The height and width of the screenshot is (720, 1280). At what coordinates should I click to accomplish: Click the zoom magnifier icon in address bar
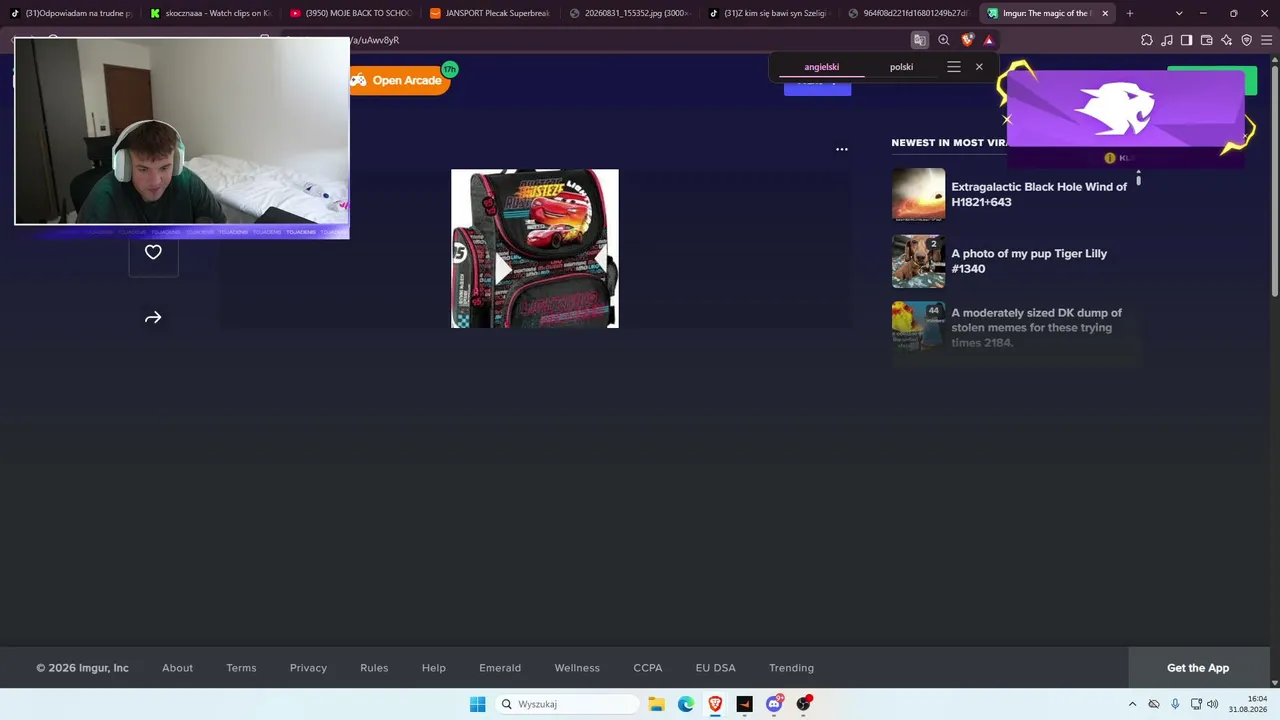[x=944, y=40]
